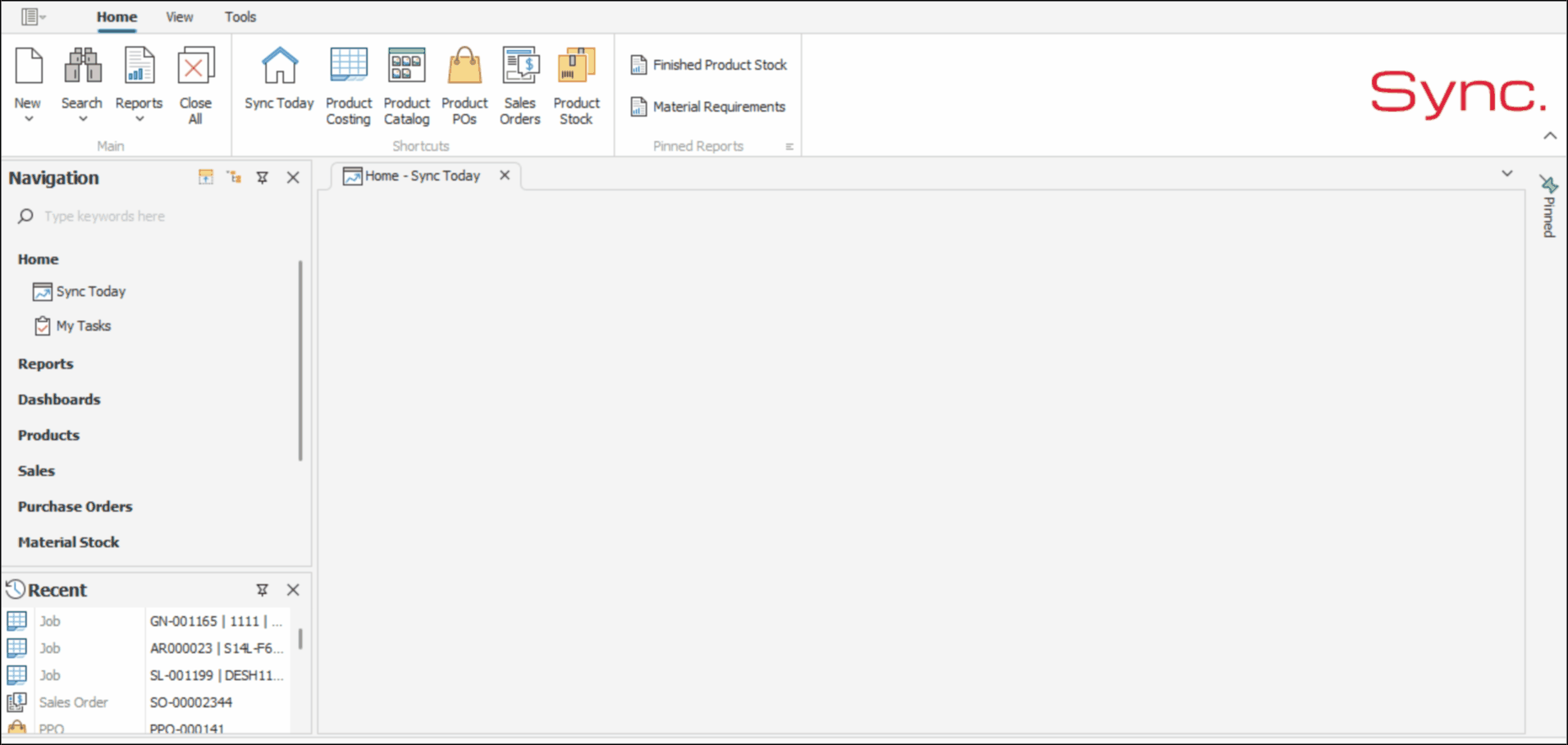Open Finished Product Stock pinned report
Viewport: 1568px width, 745px height.
[x=709, y=65]
